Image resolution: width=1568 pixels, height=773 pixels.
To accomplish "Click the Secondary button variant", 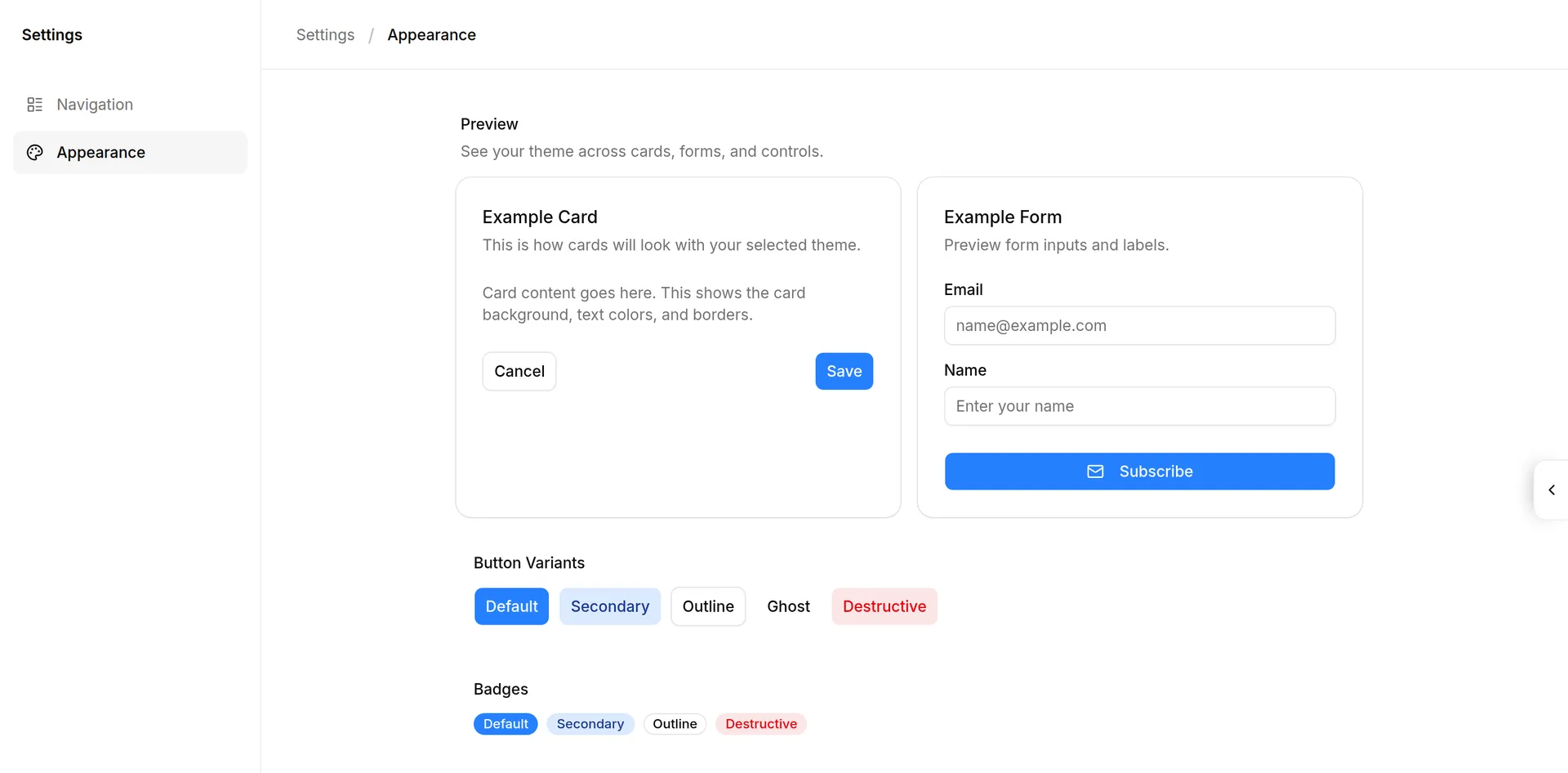I will 610,606.
